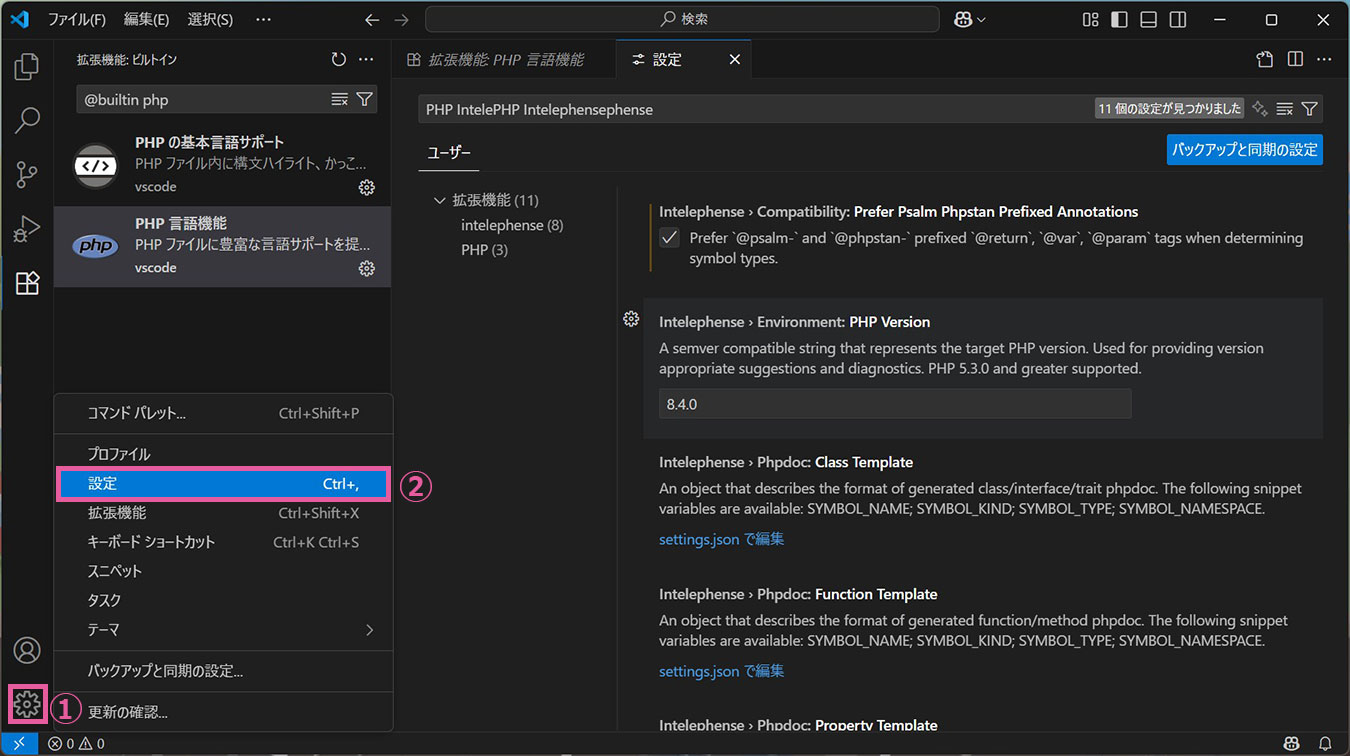Choose スニペット from the menu

[223, 571]
